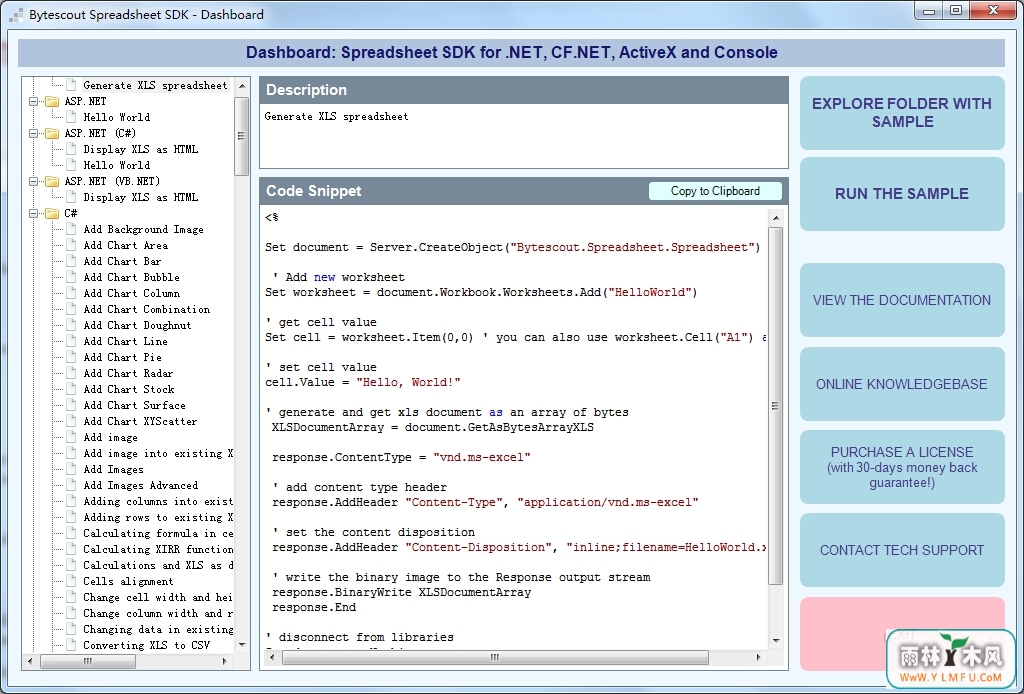
Task: Copy code snippet to clipboard
Action: coord(715,191)
